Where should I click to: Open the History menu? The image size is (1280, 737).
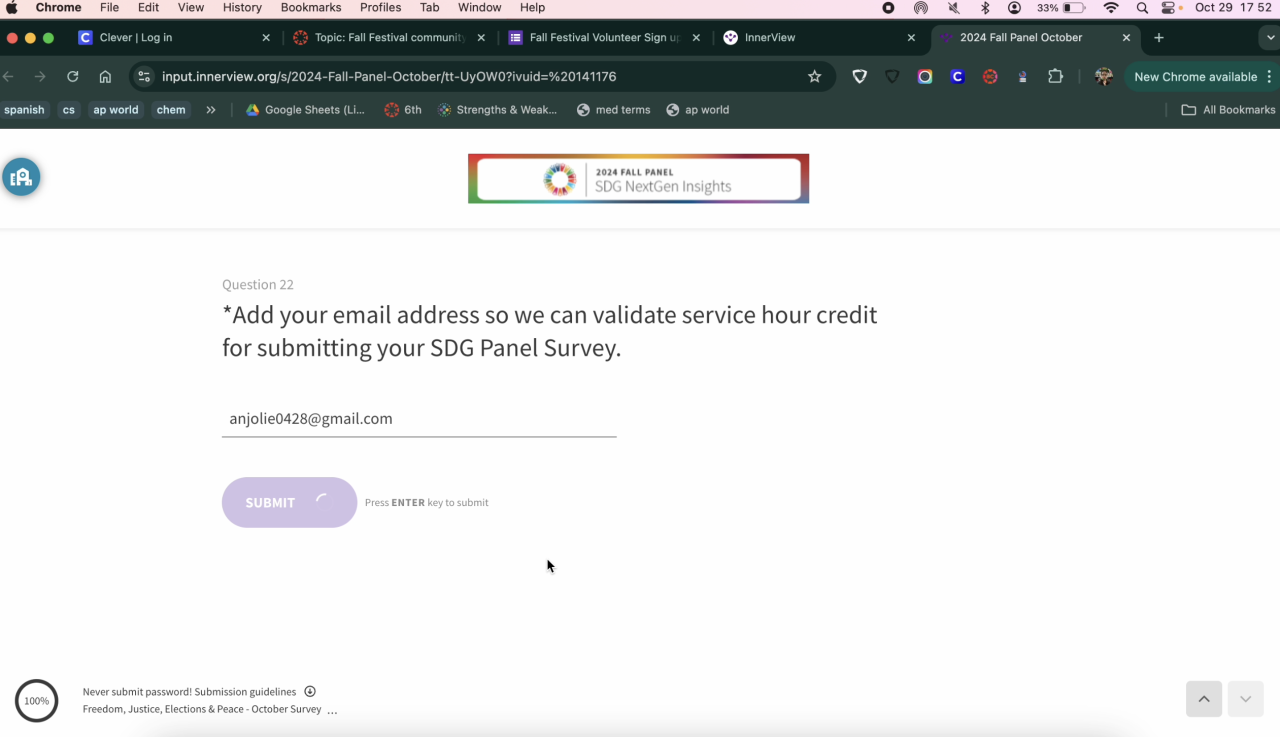[x=242, y=7]
